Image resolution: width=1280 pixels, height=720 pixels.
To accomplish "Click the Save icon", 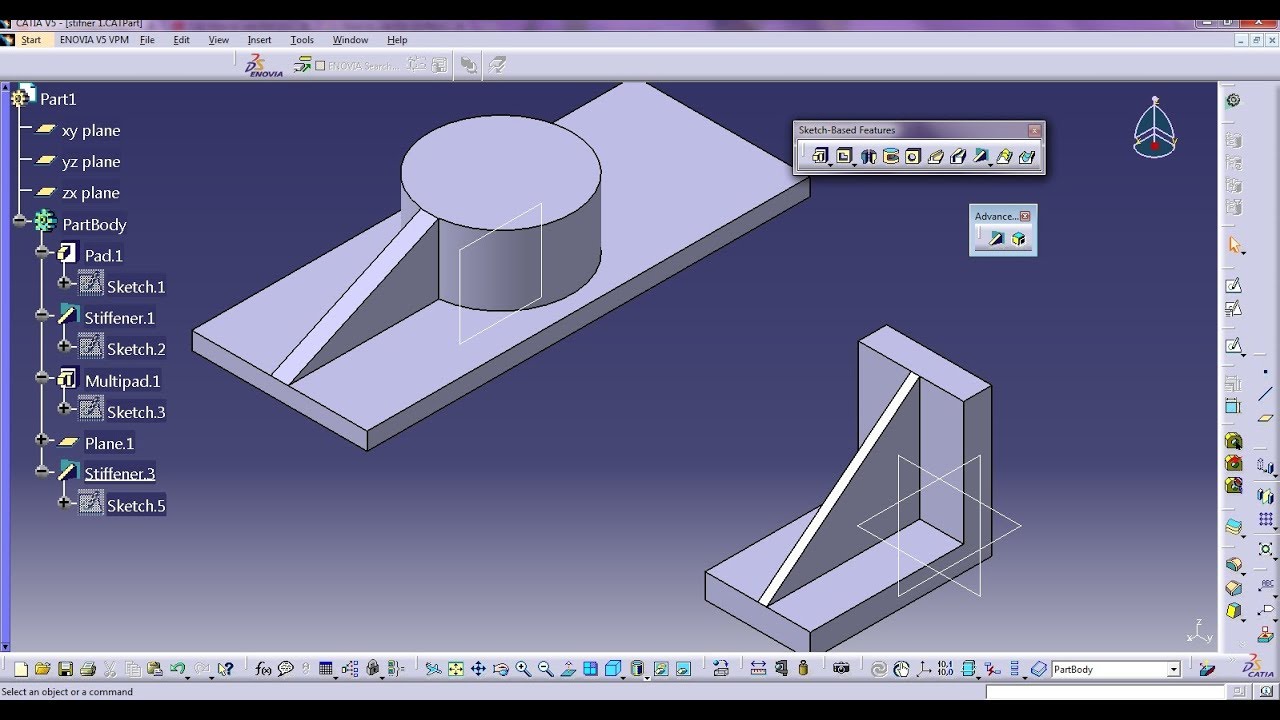I will pyautogui.click(x=65, y=669).
